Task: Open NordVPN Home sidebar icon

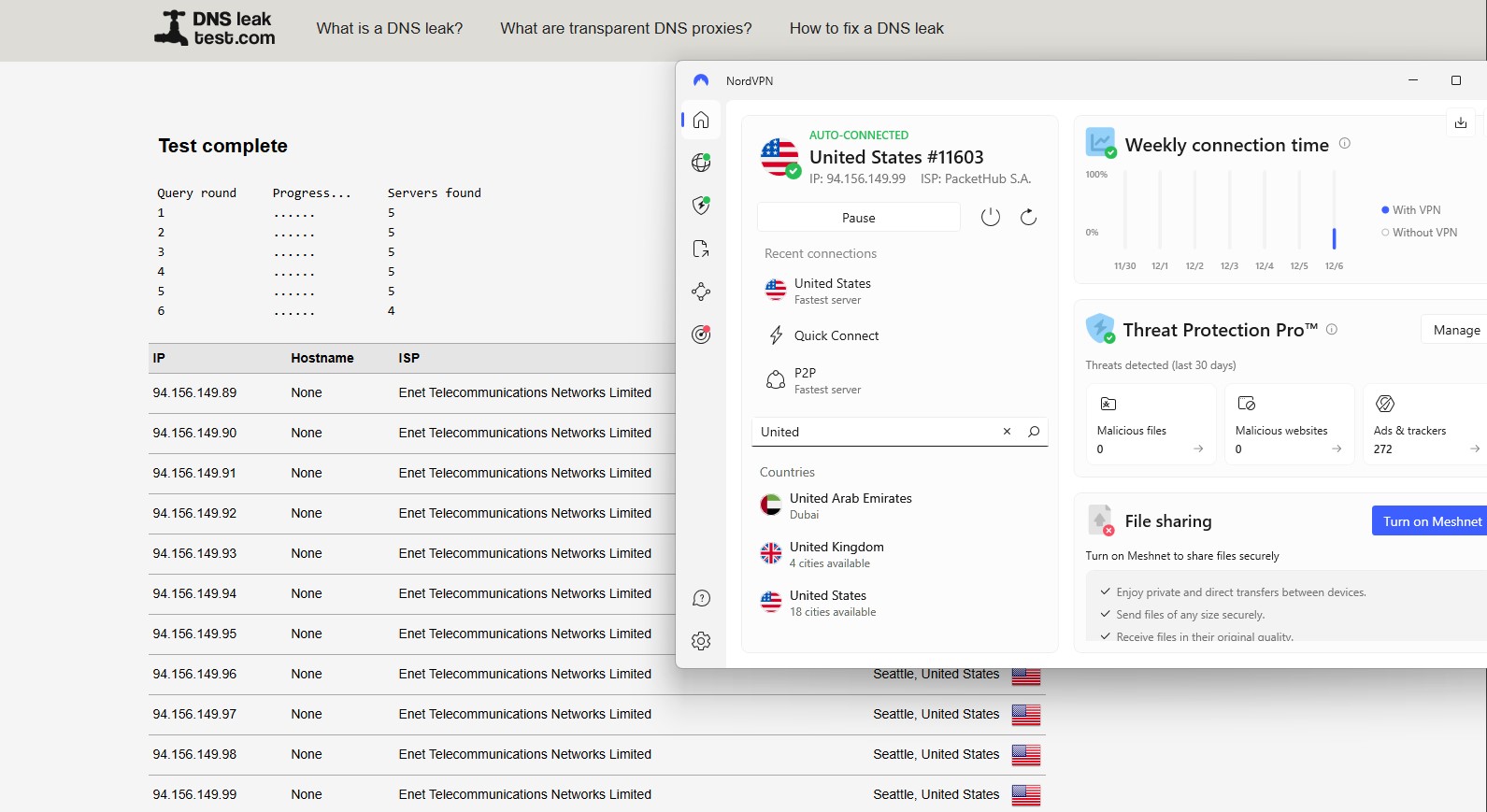Action: click(701, 120)
